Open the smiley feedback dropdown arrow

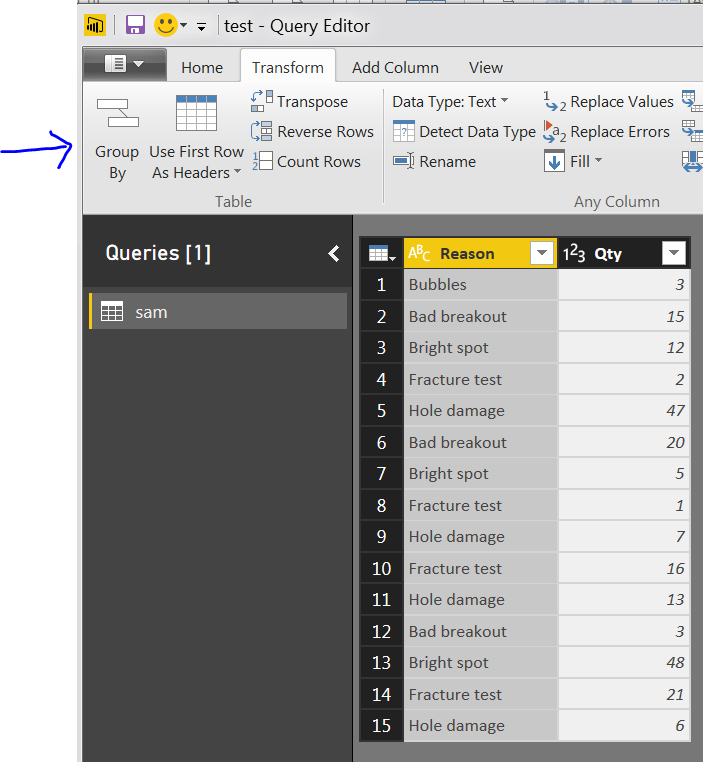(184, 25)
